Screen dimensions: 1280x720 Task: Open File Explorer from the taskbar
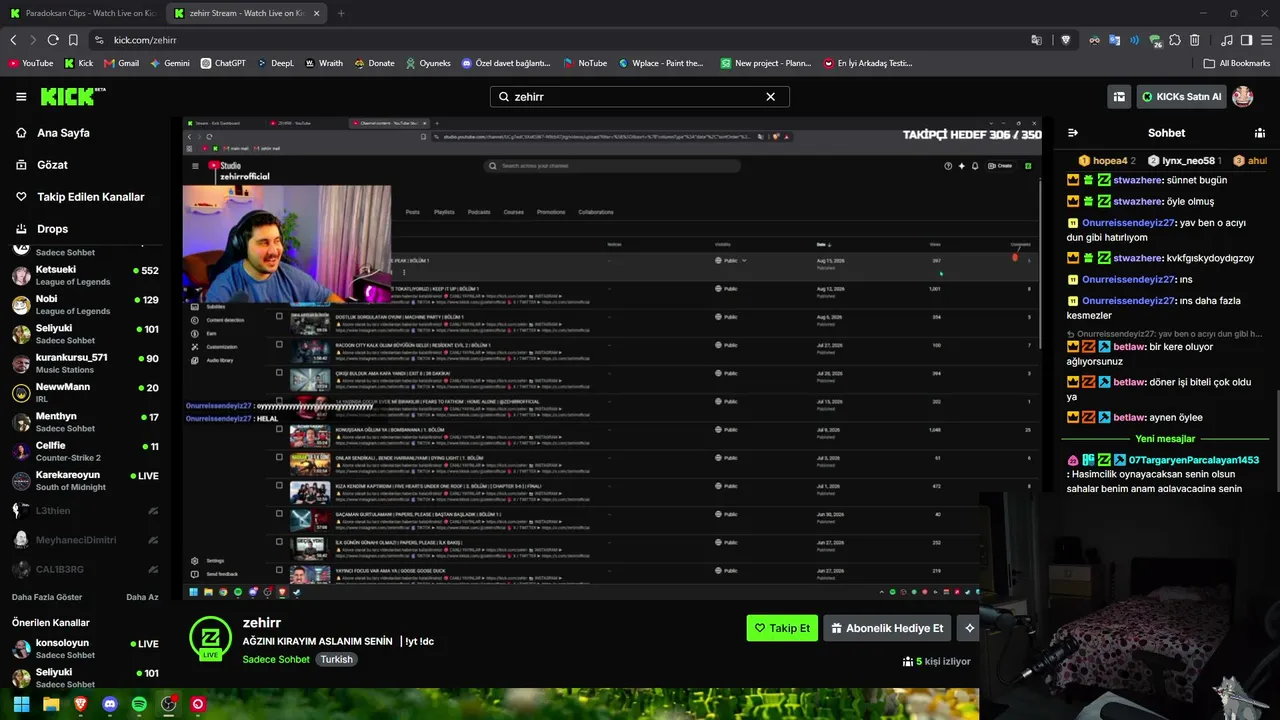(x=51, y=704)
